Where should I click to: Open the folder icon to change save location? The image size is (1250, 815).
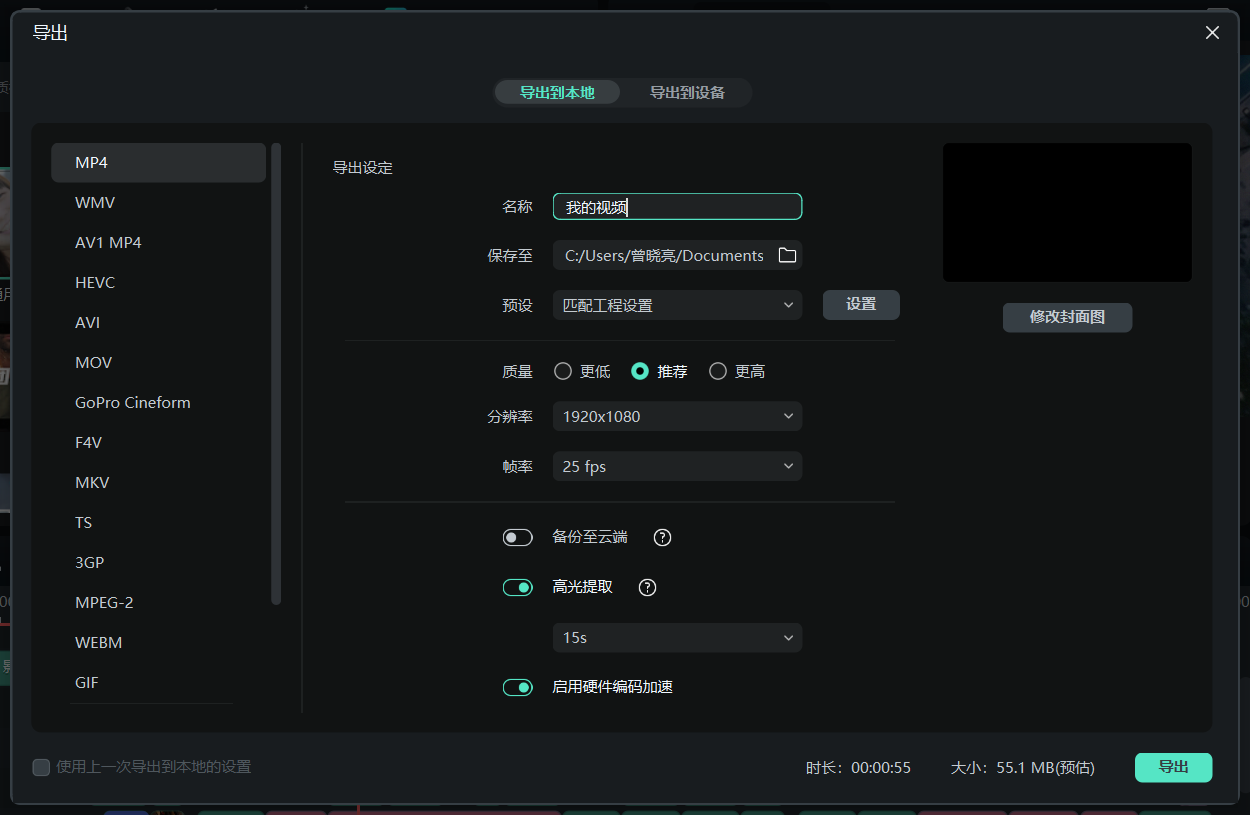click(x=787, y=255)
